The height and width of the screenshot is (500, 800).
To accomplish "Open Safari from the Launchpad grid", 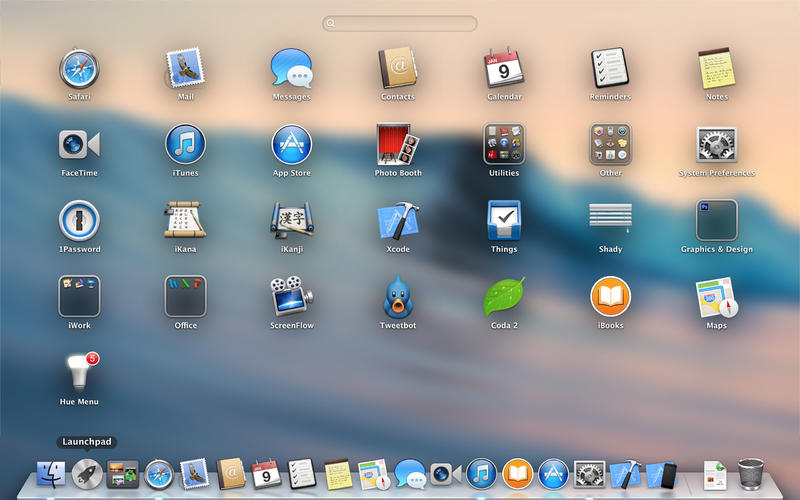I will click(x=79, y=69).
